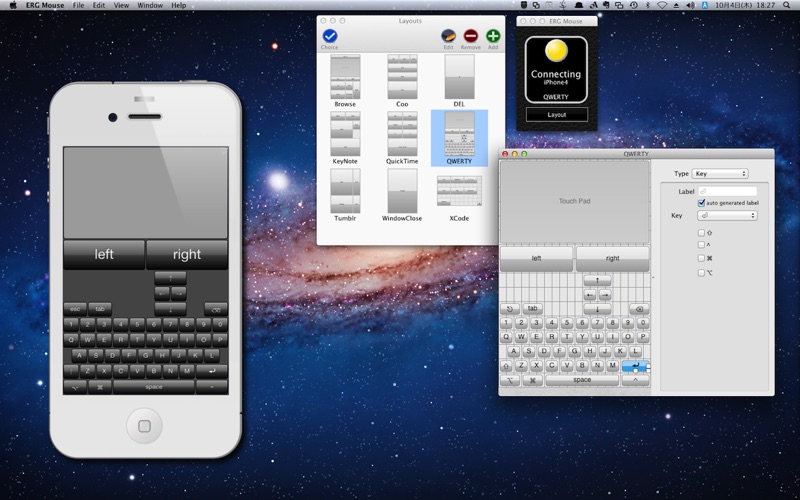Open the Type dropdown set to Key

point(719,174)
